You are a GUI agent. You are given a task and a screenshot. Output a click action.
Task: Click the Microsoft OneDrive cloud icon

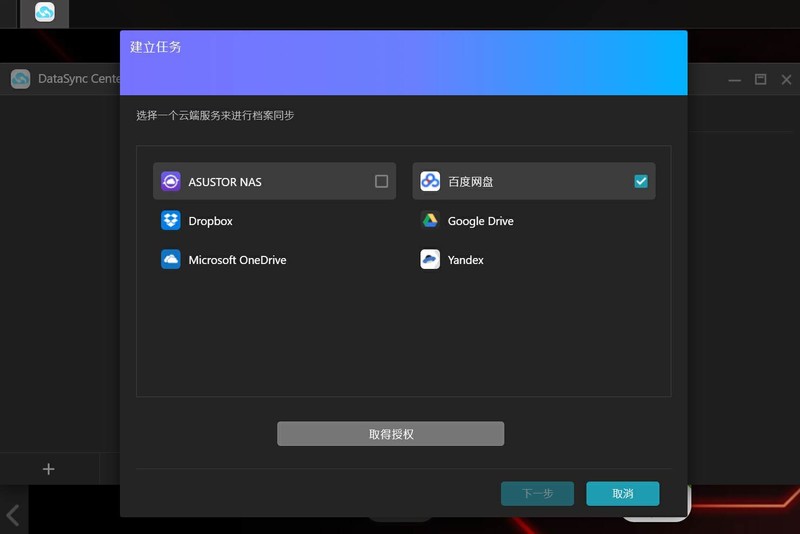click(170, 259)
